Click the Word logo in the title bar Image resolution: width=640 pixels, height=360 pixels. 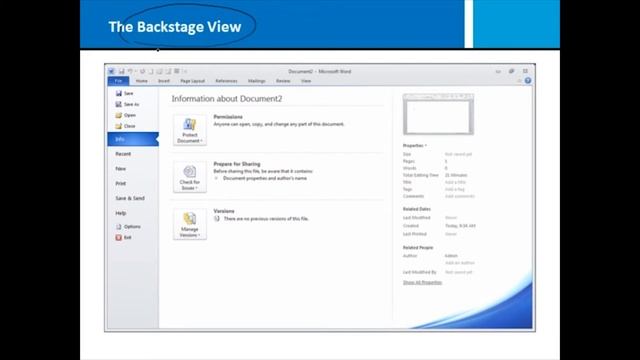[x=111, y=71]
